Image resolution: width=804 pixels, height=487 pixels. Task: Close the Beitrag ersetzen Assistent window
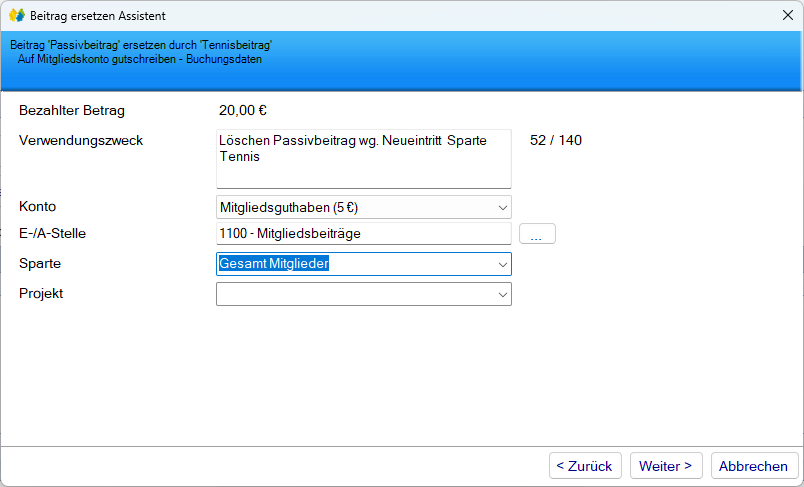[786, 16]
